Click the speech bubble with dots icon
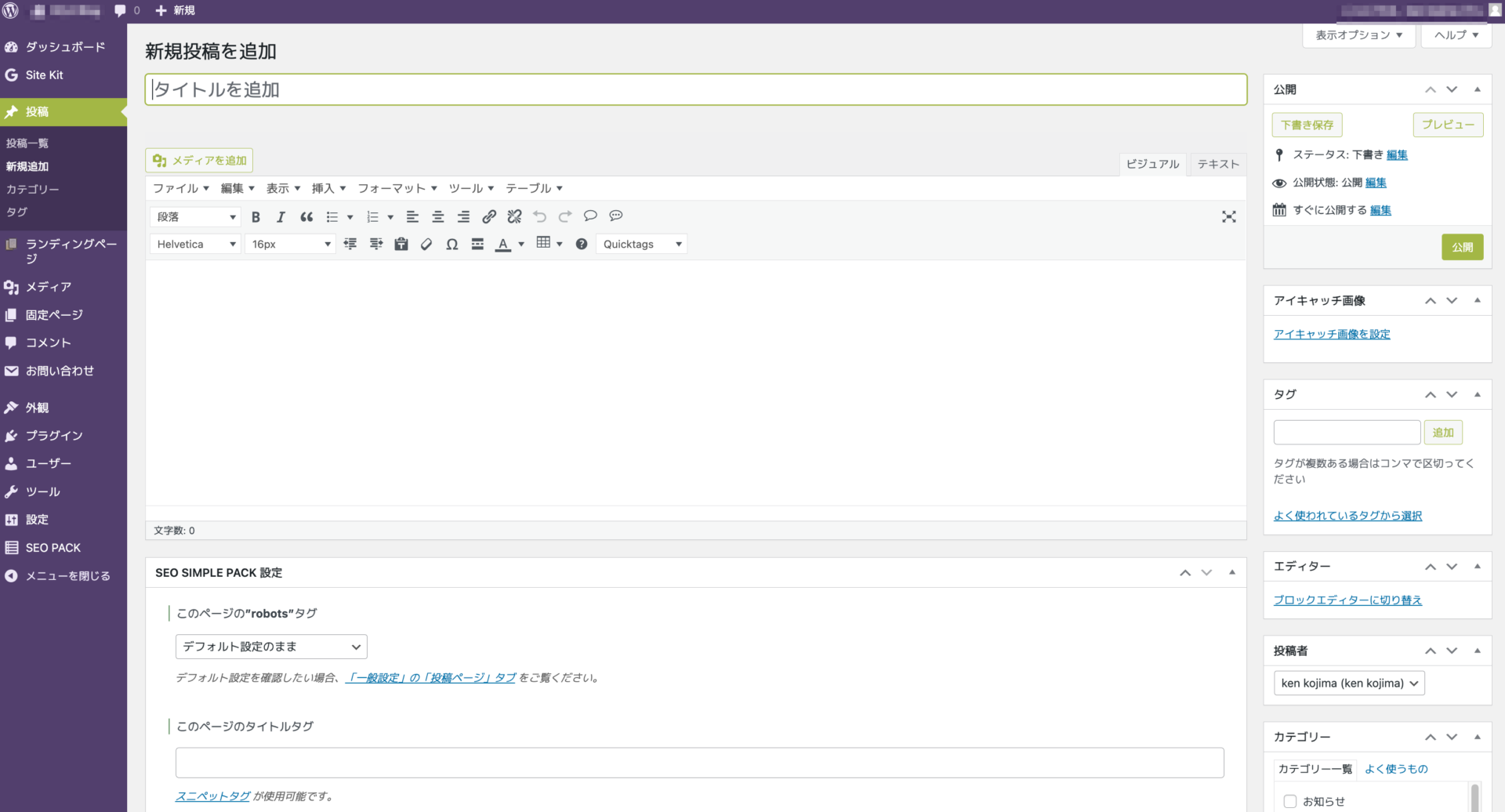The width and height of the screenshot is (1505, 812). click(616, 216)
